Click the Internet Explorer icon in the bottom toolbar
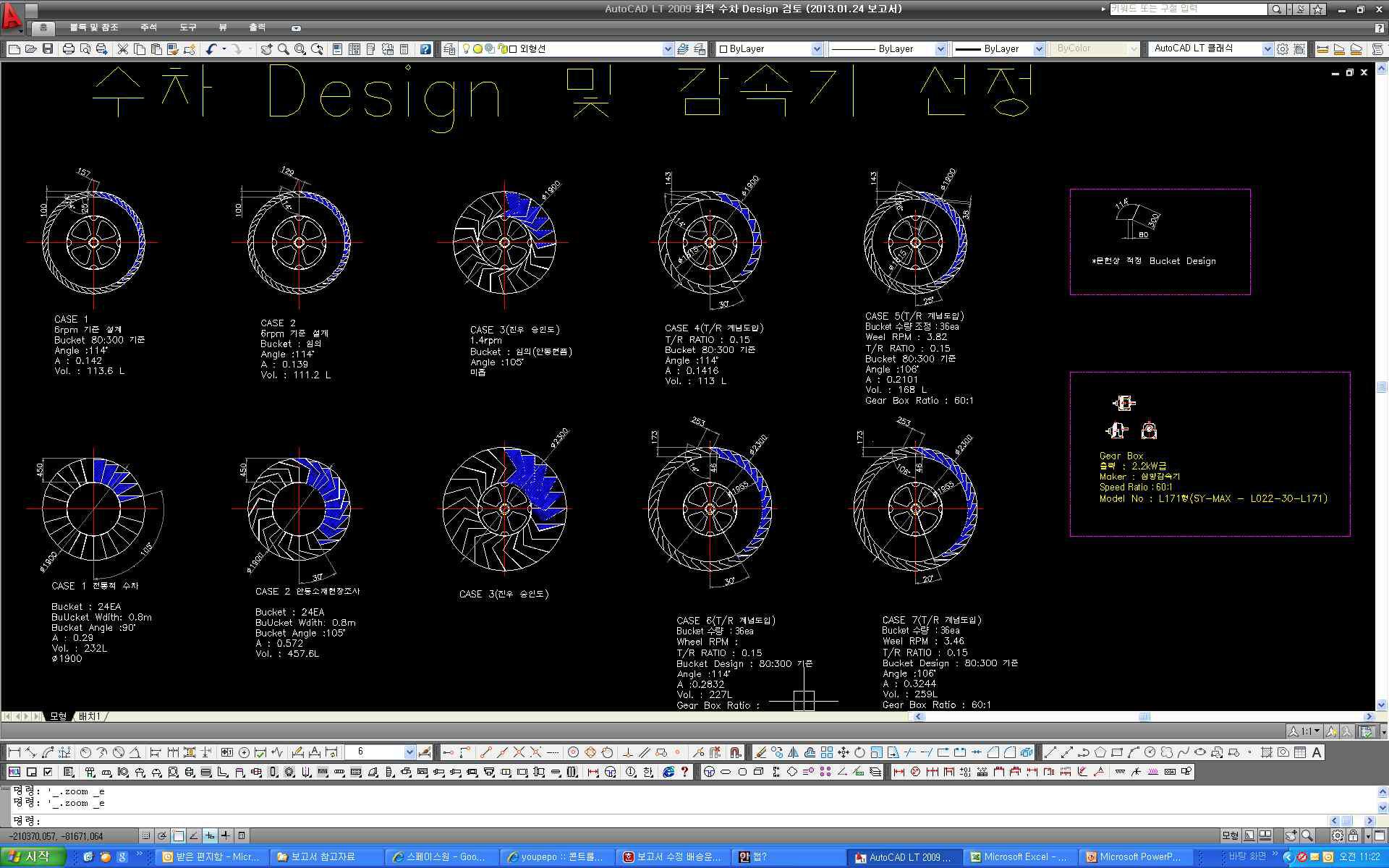The height and width of the screenshot is (868, 1389). coord(668,772)
